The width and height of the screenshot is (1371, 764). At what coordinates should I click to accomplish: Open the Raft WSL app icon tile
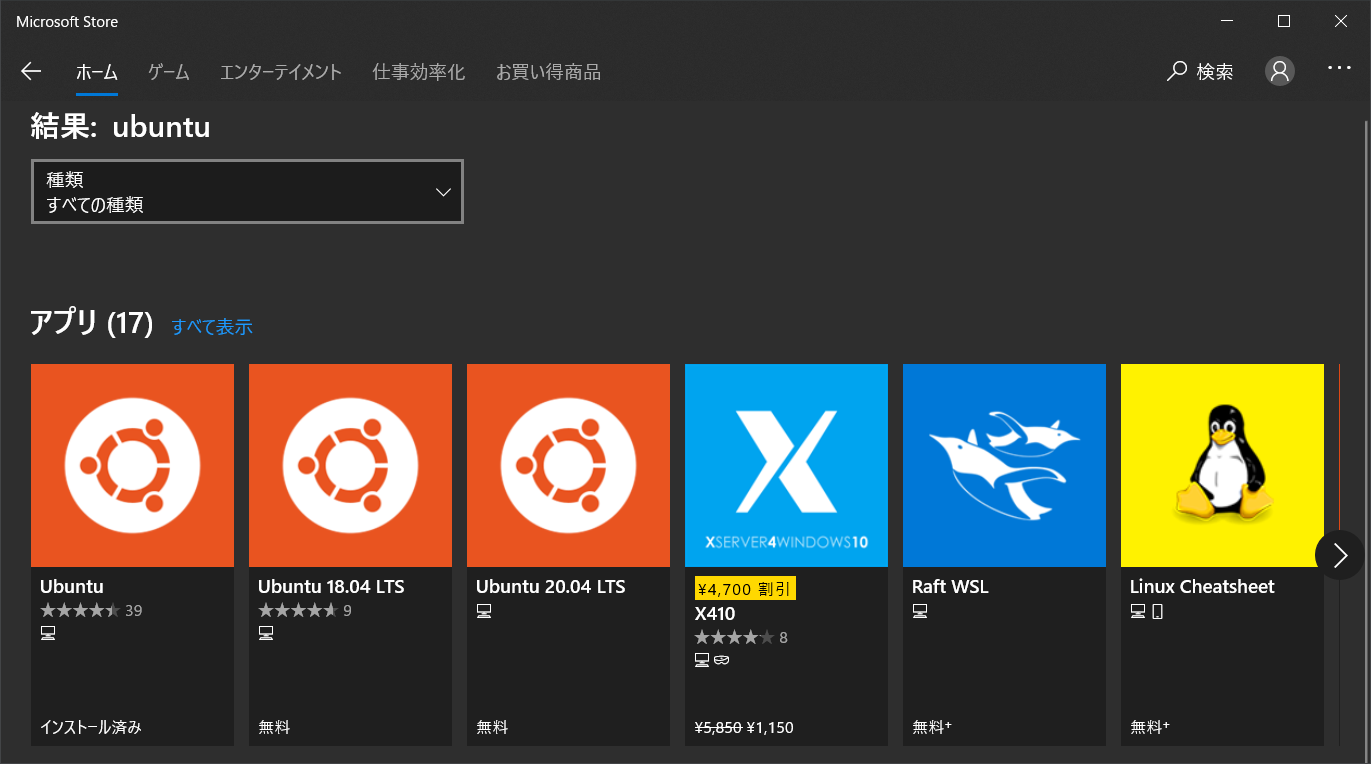[x=1004, y=465]
